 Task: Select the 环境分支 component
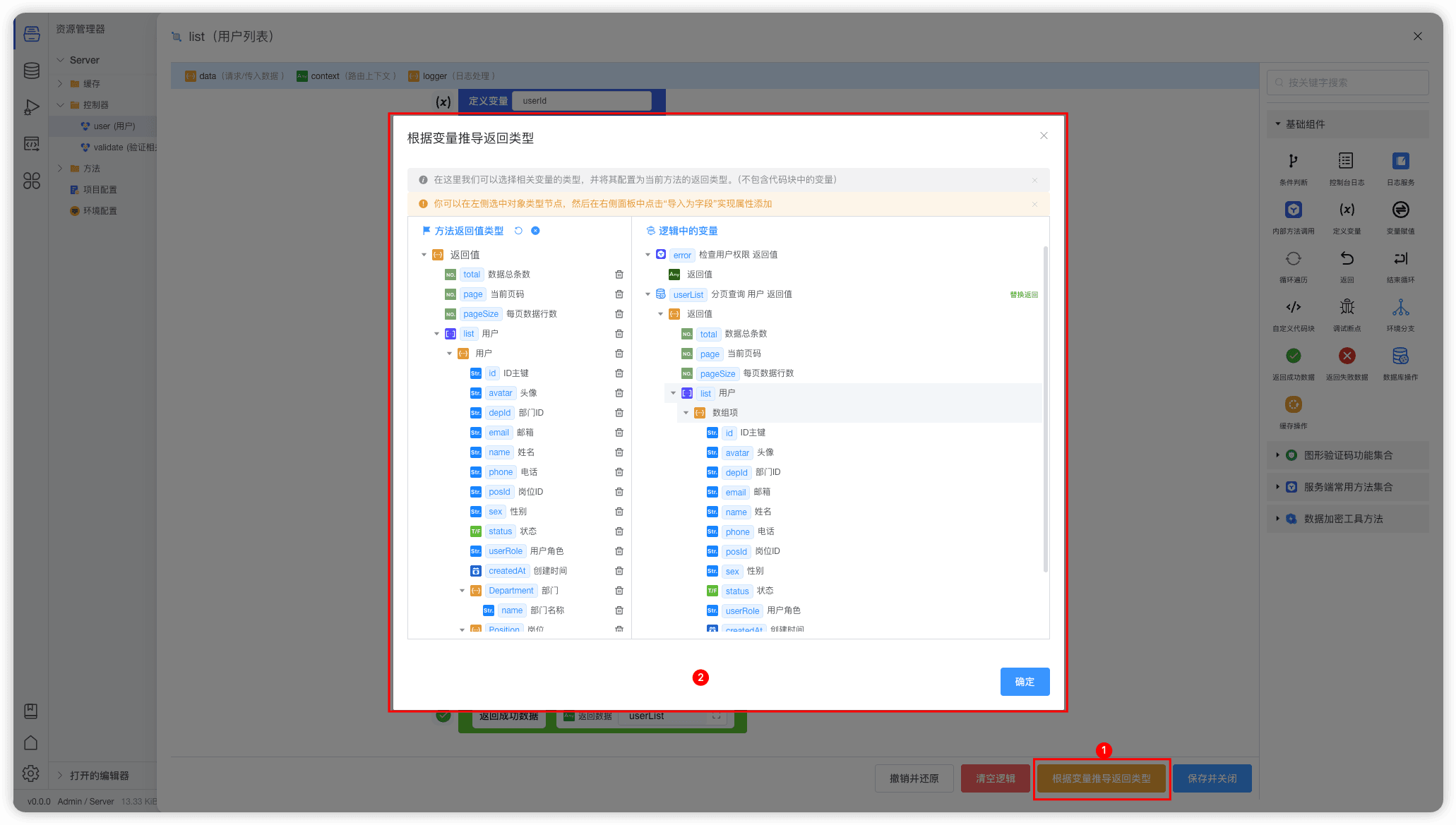(1400, 315)
